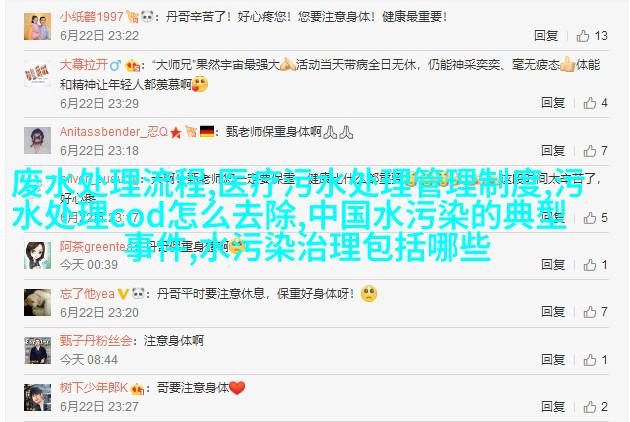Reply to 树下少年郎K's comment
This screenshot has width=630, height=422.
tap(553, 406)
